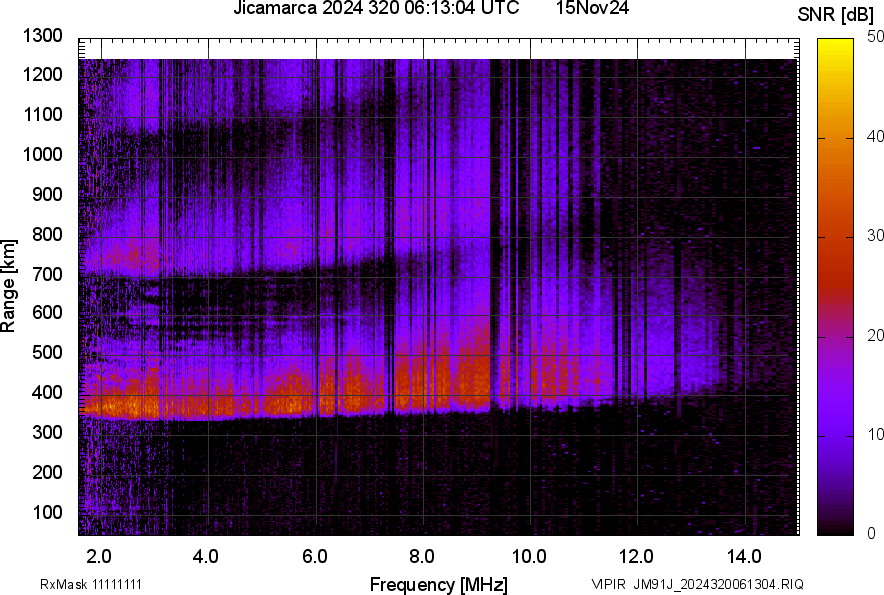Select the 700 range tick label

tap(46, 272)
